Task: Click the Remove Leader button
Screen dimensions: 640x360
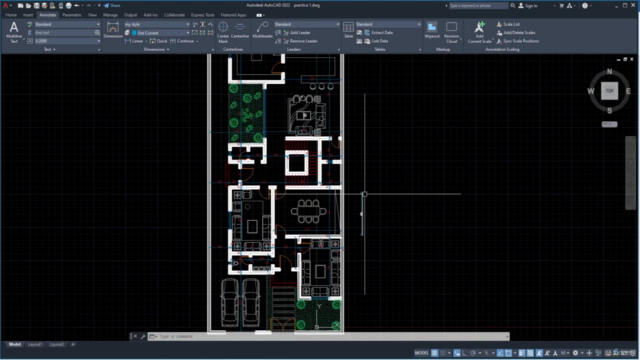Action: tap(300, 41)
